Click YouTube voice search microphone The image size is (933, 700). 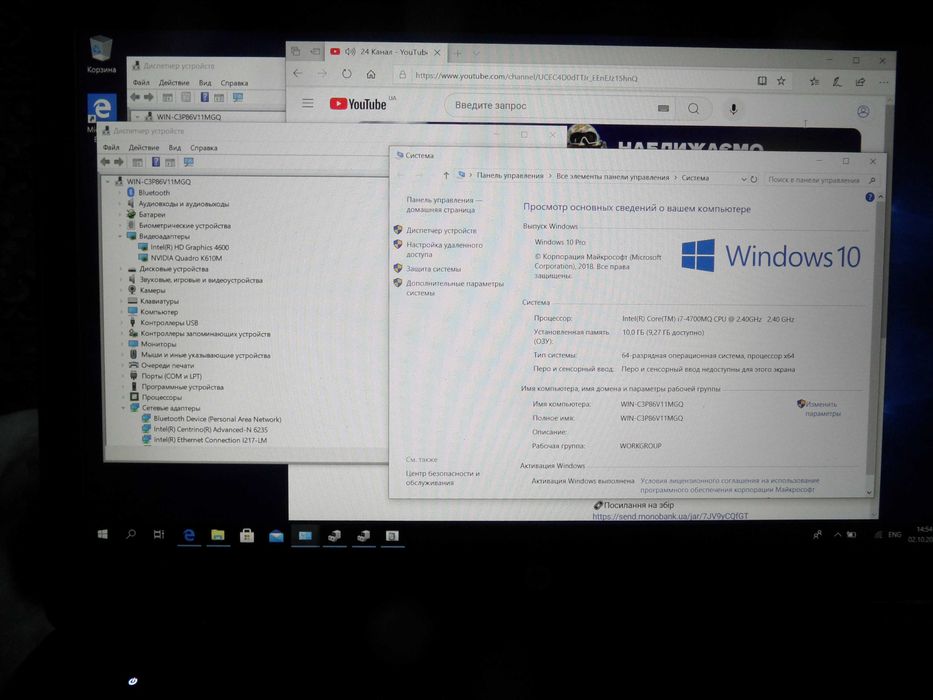point(733,110)
